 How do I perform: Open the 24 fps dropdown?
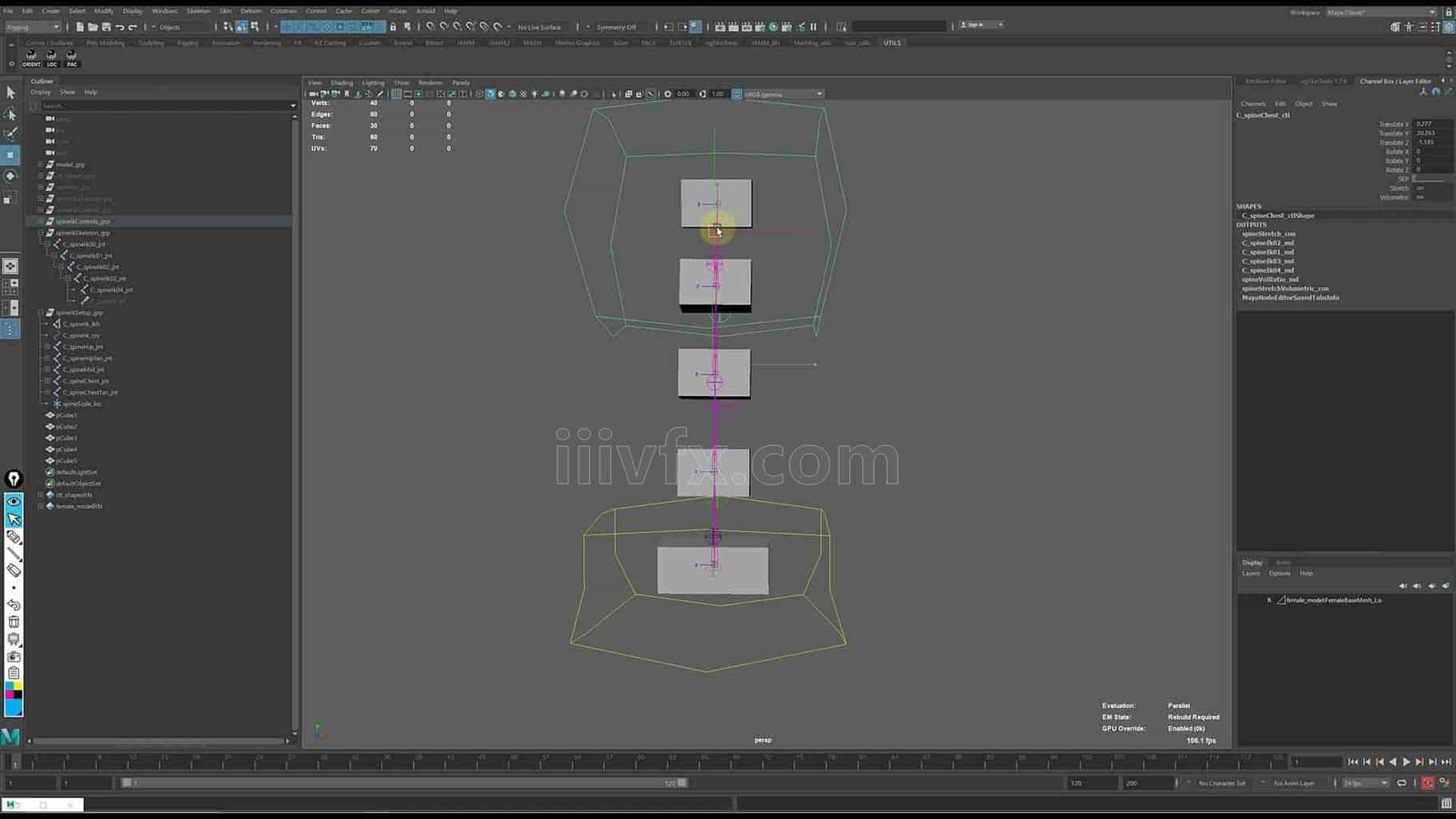coord(1365,783)
